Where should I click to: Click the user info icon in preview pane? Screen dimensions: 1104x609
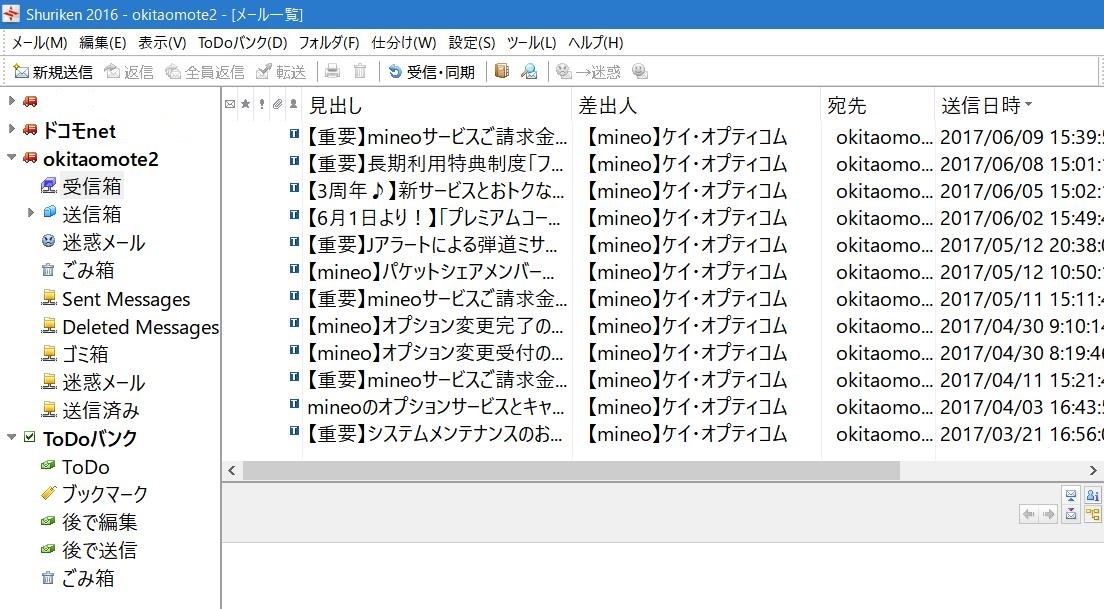[x=1093, y=496]
